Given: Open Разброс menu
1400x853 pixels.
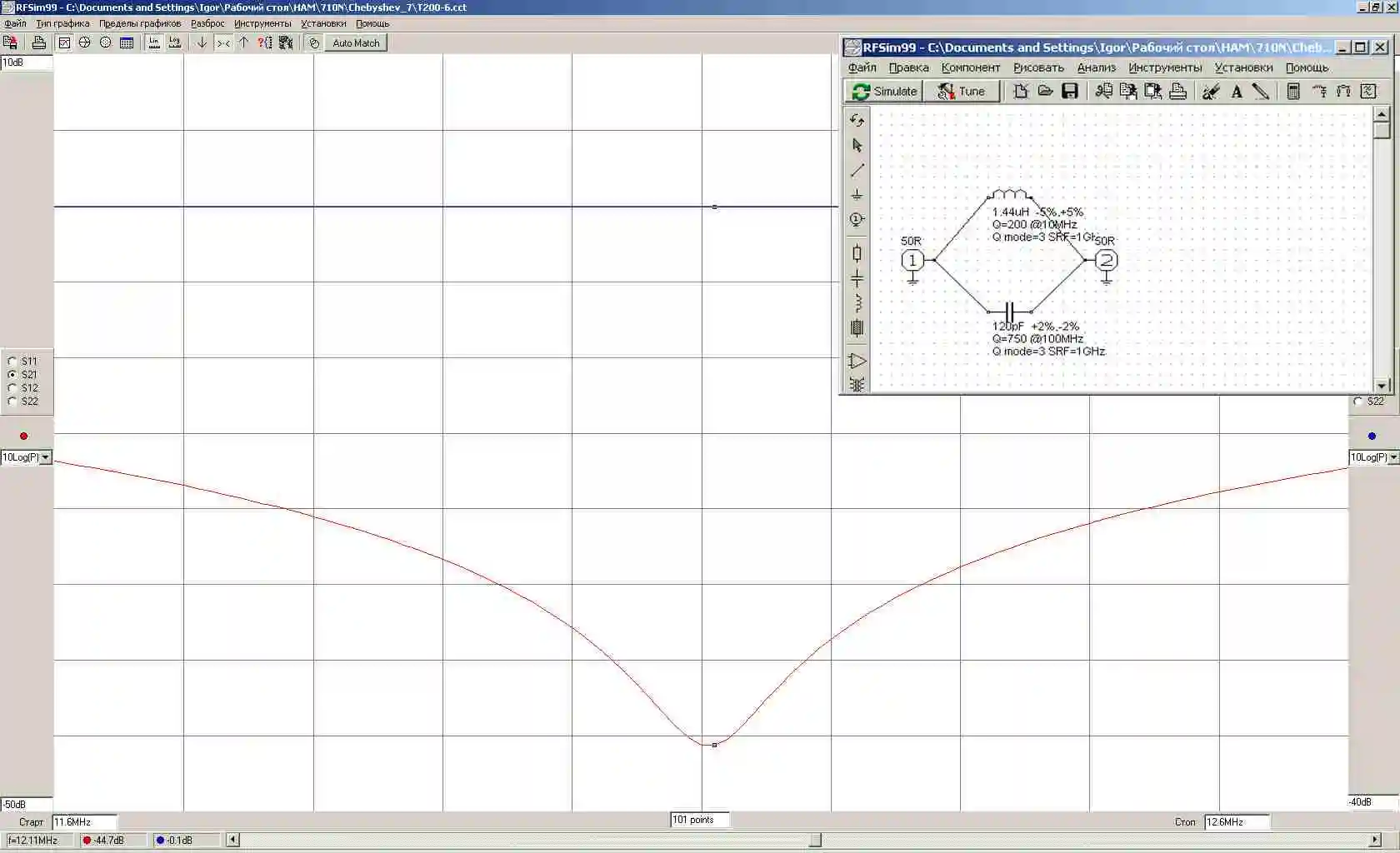Looking at the screenshot, I should [x=207, y=23].
